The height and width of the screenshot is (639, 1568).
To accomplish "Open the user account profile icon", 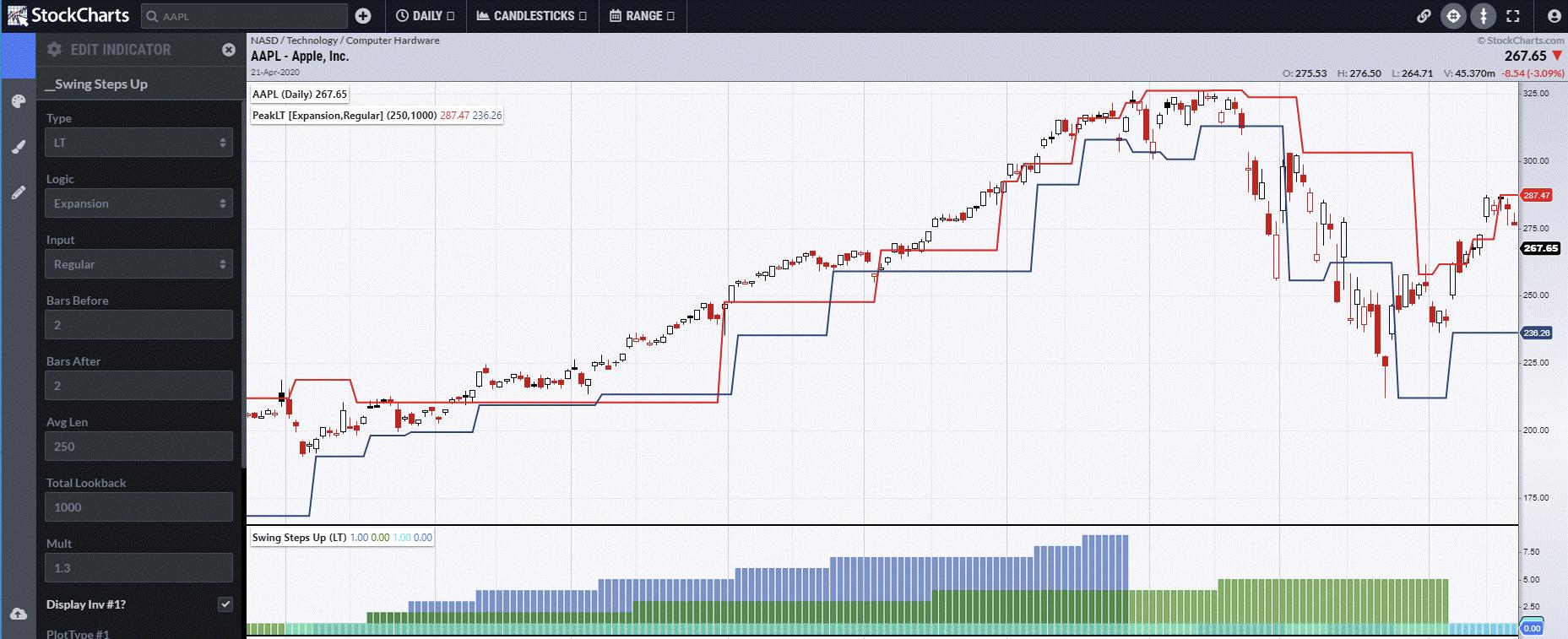I will click(1554, 16).
